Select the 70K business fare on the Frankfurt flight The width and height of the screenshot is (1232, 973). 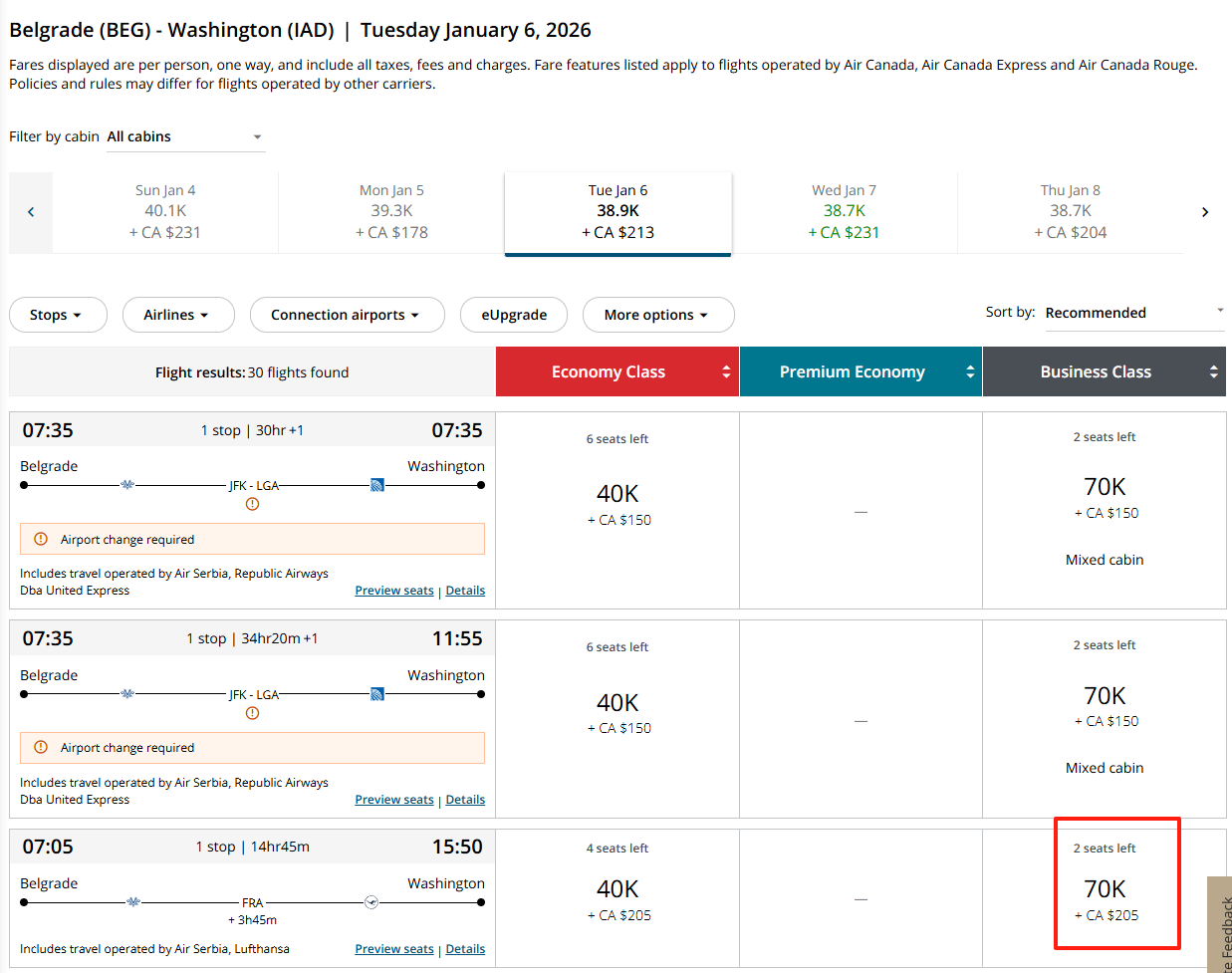(1105, 889)
